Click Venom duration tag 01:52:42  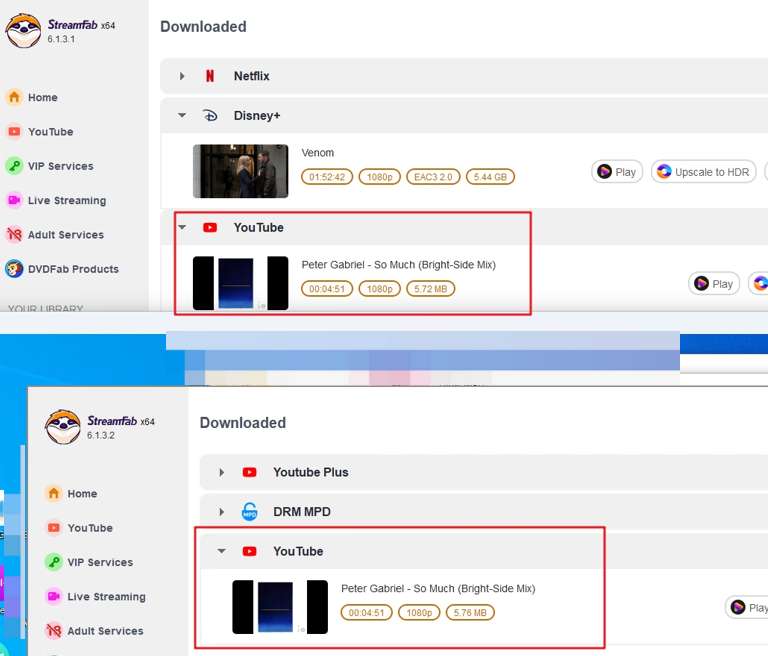(x=327, y=177)
